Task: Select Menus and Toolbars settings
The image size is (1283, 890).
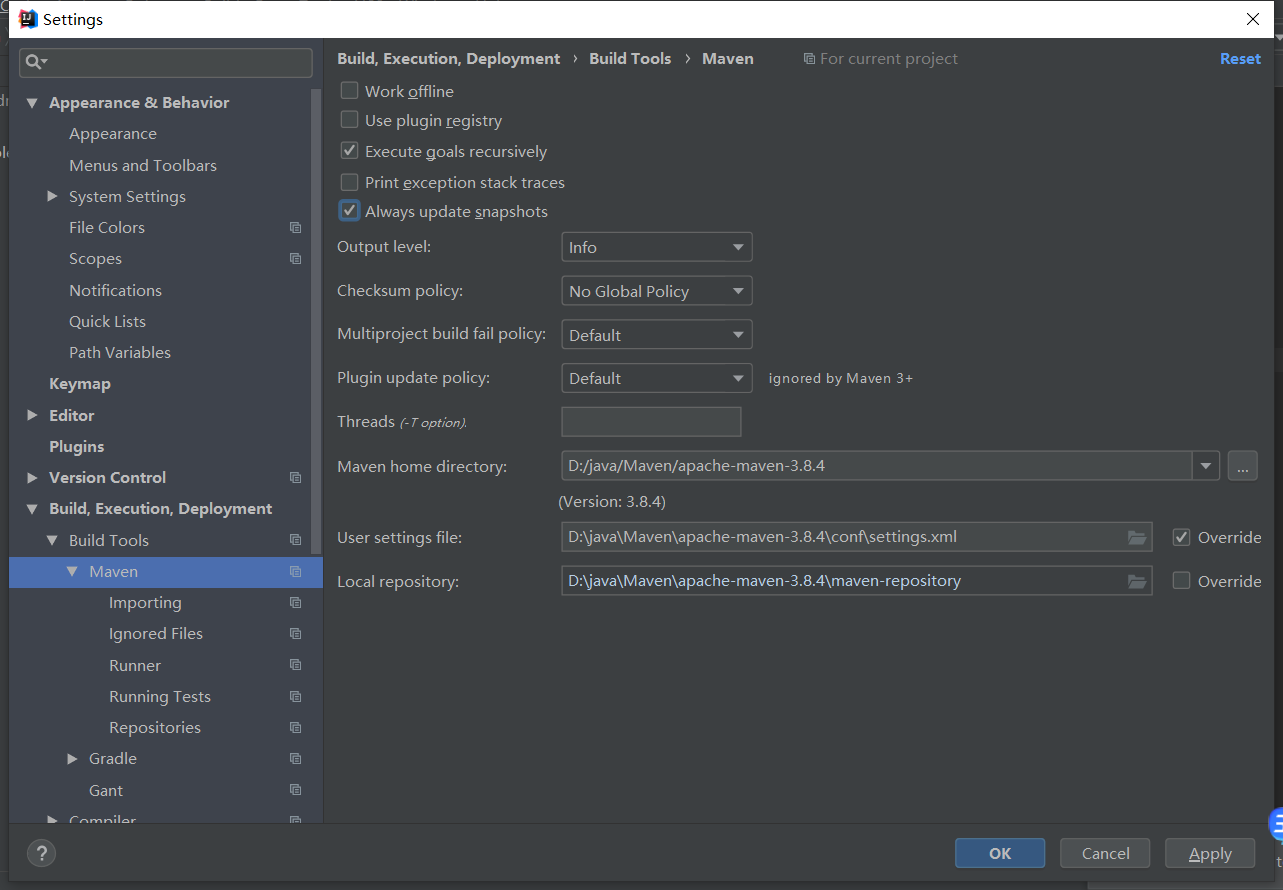Action: 143,165
